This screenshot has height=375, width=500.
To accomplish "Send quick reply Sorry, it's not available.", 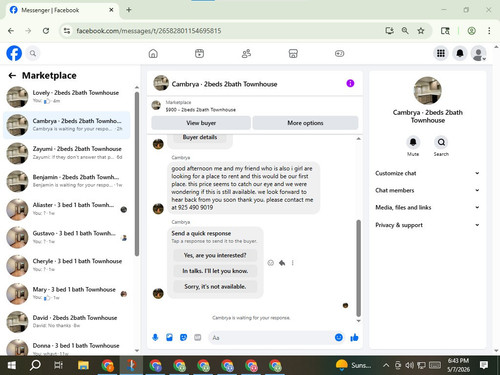I will 215,287.
